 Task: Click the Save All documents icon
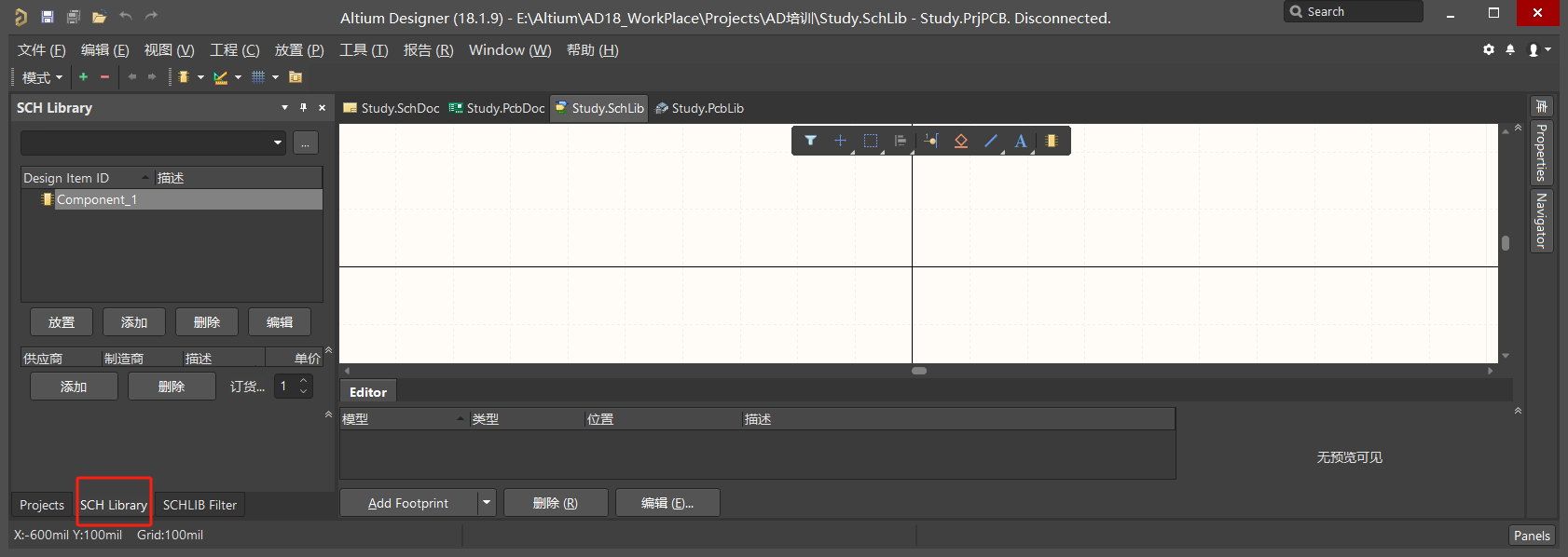74,17
